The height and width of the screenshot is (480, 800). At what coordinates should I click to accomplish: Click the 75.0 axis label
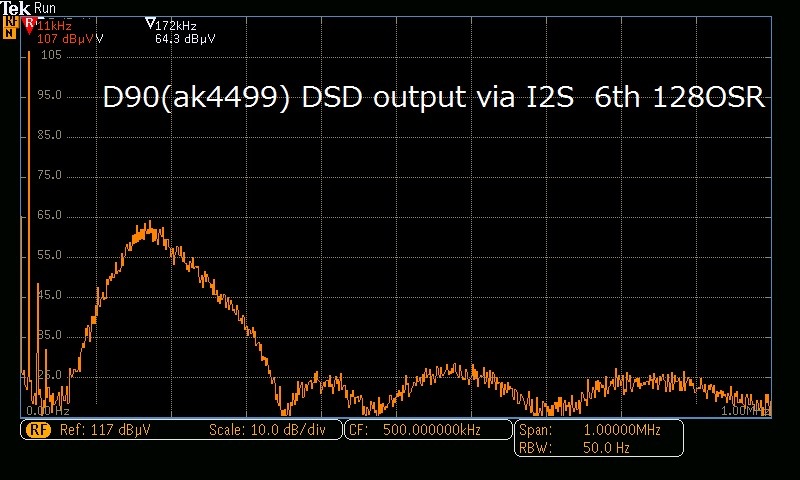click(x=49, y=175)
